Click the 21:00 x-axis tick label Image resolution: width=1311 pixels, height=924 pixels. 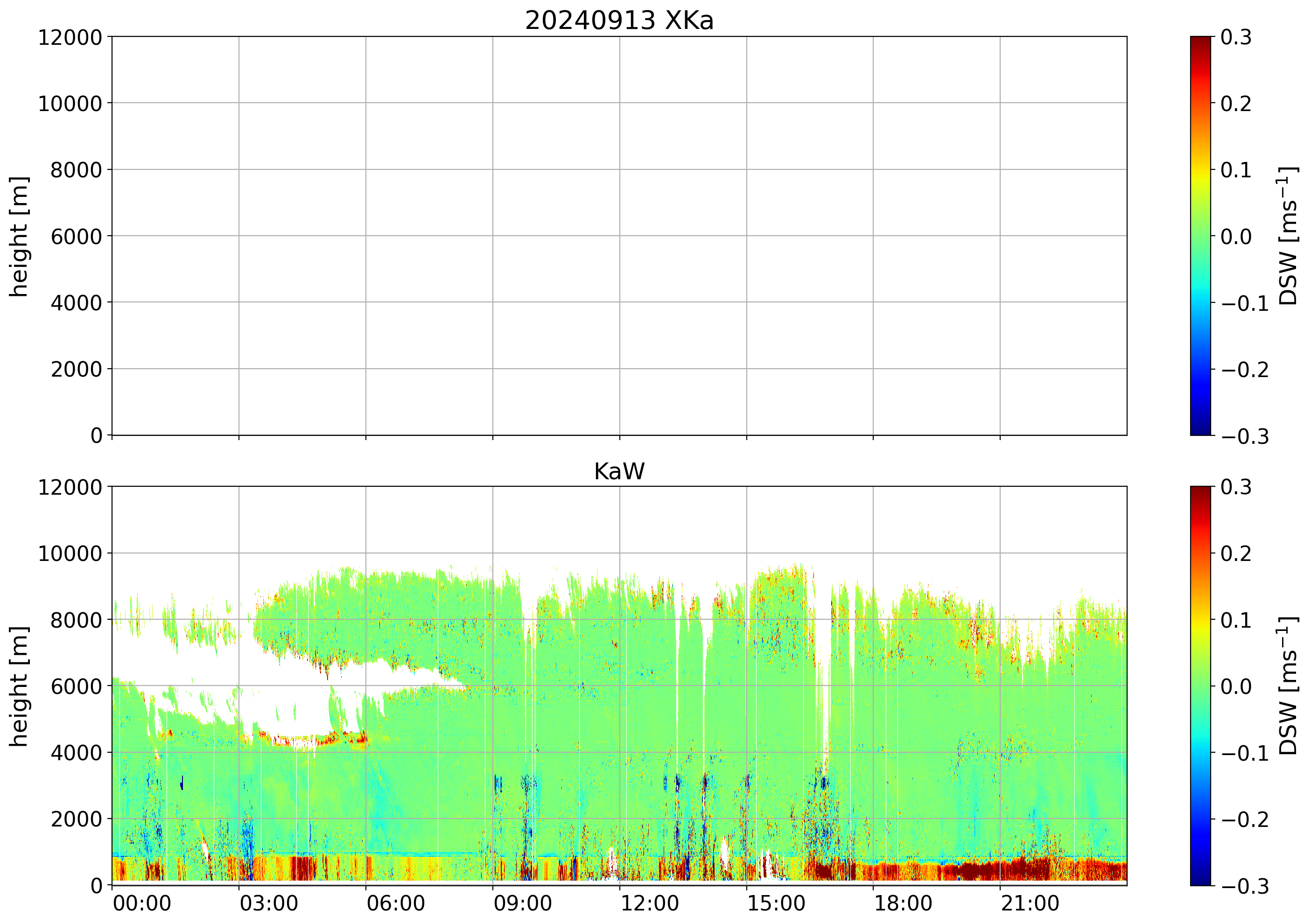click(1030, 904)
